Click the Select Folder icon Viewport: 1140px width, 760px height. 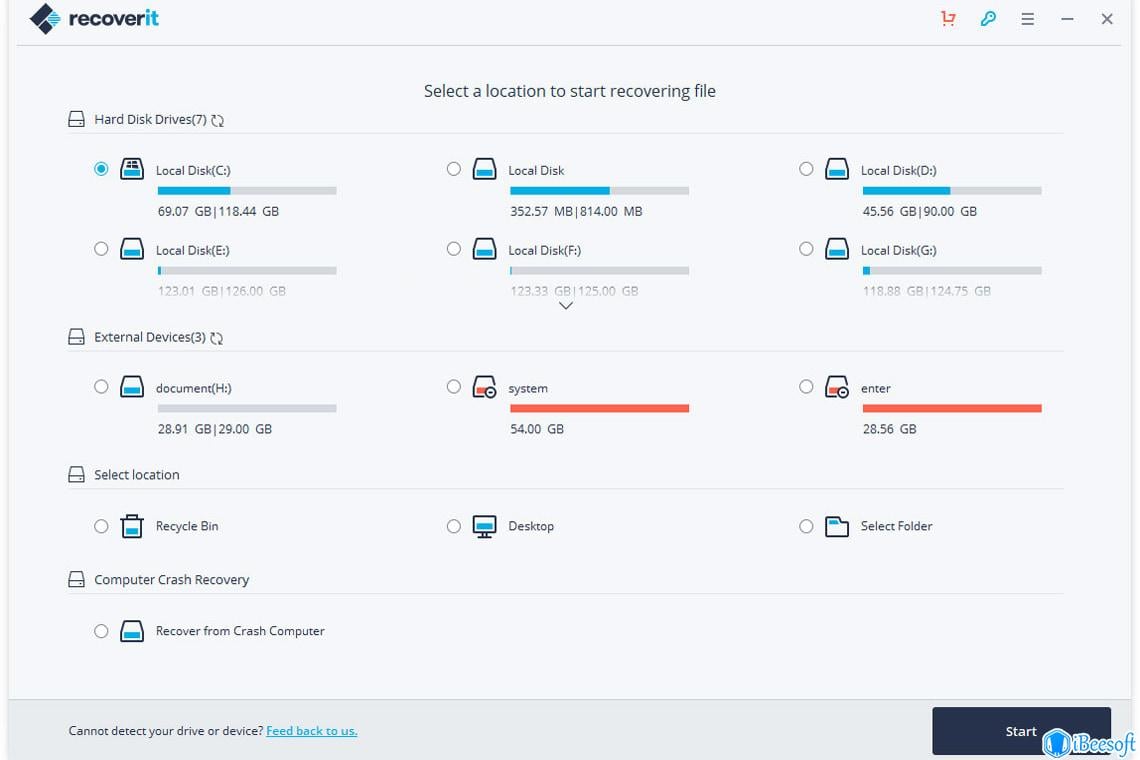[837, 526]
